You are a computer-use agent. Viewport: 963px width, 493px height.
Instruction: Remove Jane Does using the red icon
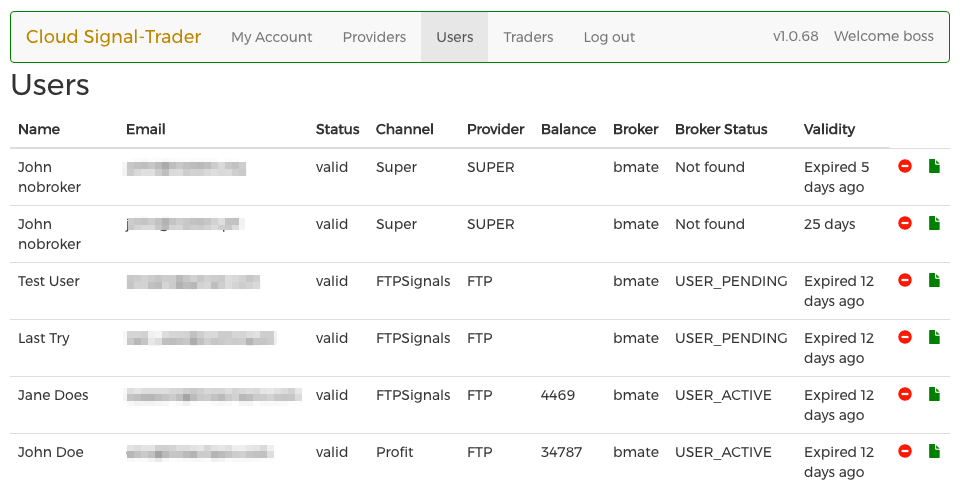tap(905, 395)
